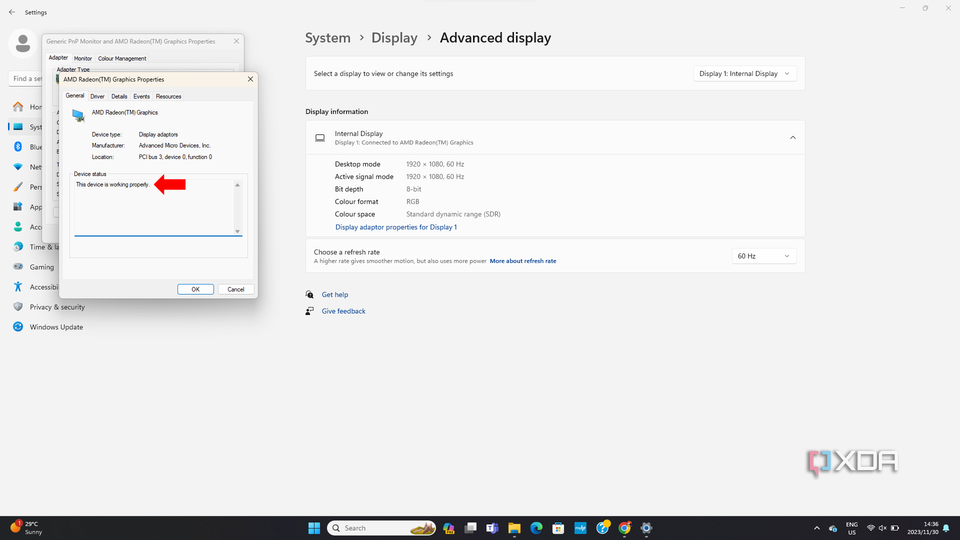Switch to the Driver tab
Image resolution: width=960 pixels, height=540 pixels.
coord(97,96)
